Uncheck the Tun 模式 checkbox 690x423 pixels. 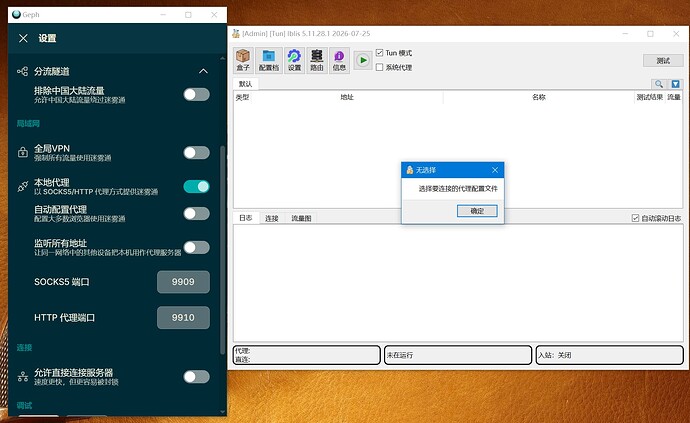click(x=379, y=53)
